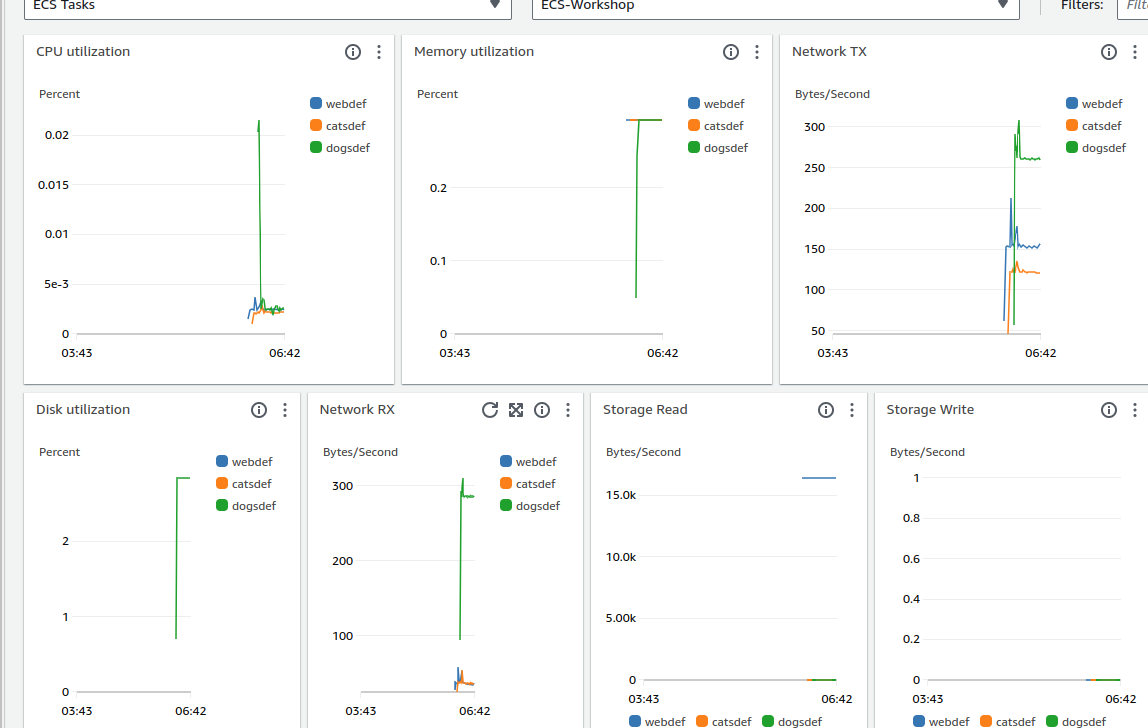Open the Disk utilization three-dot menu
The width and height of the screenshot is (1148, 728).
pos(285,410)
